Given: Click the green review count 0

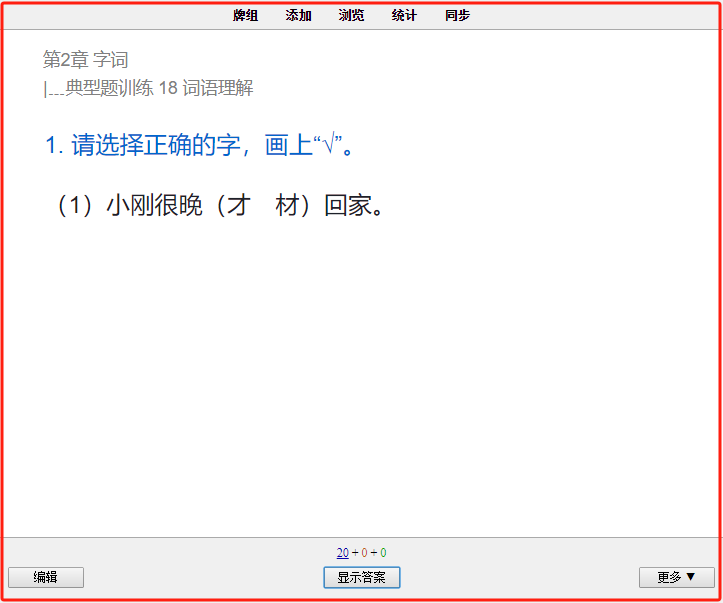Looking at the screenshot, I should 383,552.
